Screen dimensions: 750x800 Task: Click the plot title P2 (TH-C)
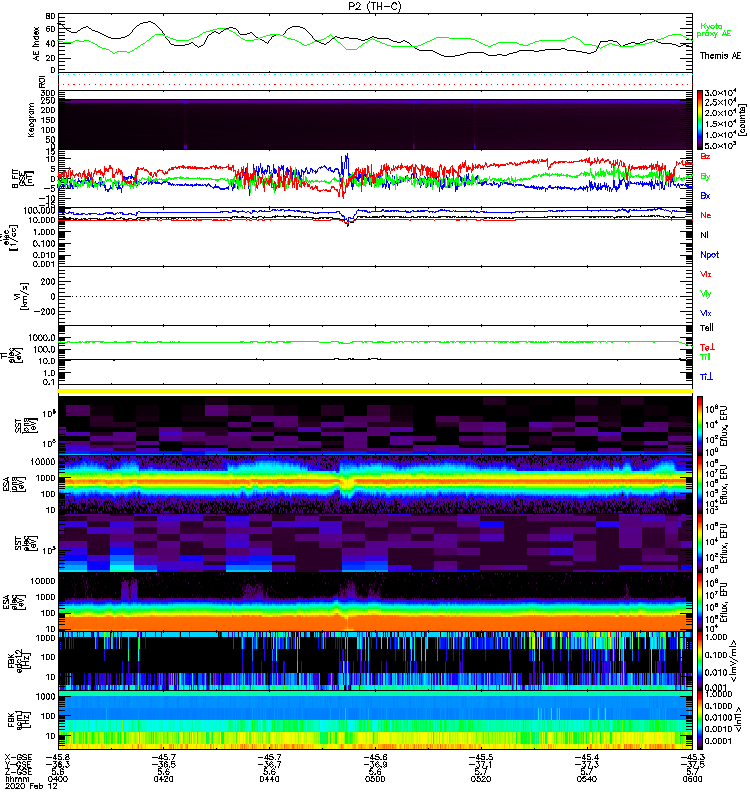coord(375,6)
